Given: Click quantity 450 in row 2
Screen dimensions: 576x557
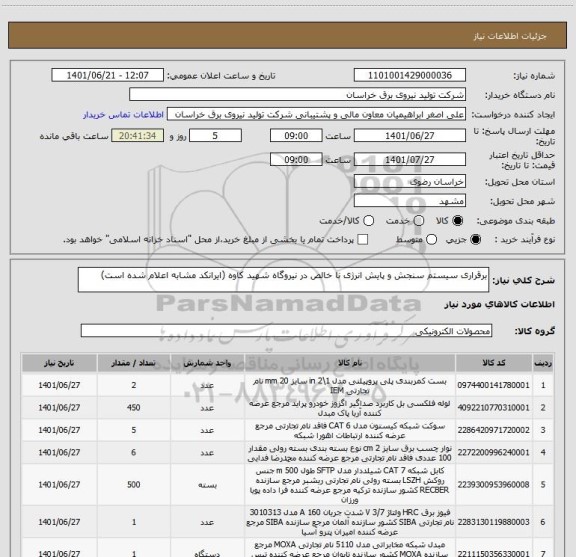Looking at the screenshot, I should 134,407.
